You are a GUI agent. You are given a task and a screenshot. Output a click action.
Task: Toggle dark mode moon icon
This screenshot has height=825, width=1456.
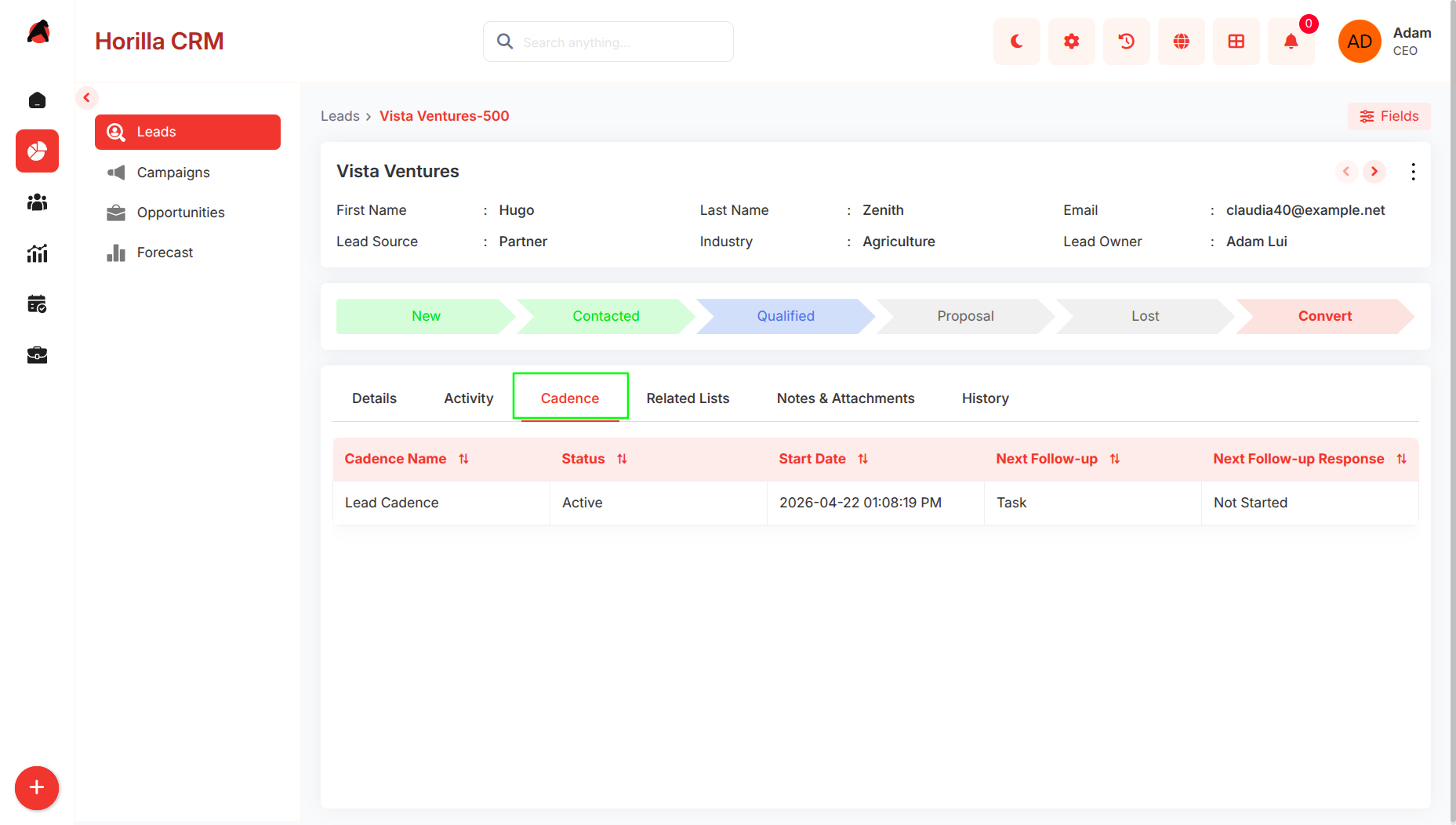tap(1017, 42)
